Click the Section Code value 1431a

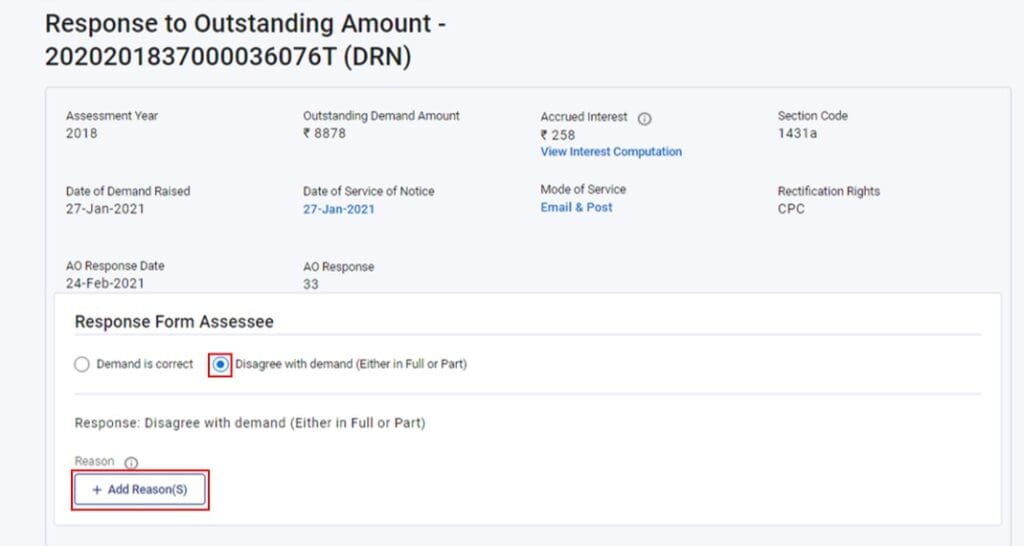pyautogui.click(x=797, y=133)
